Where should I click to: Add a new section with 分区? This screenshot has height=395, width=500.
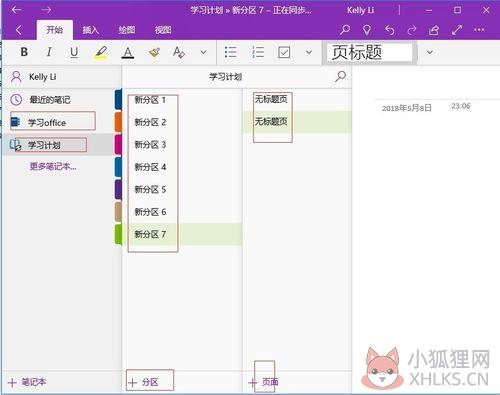pos(144,382)
